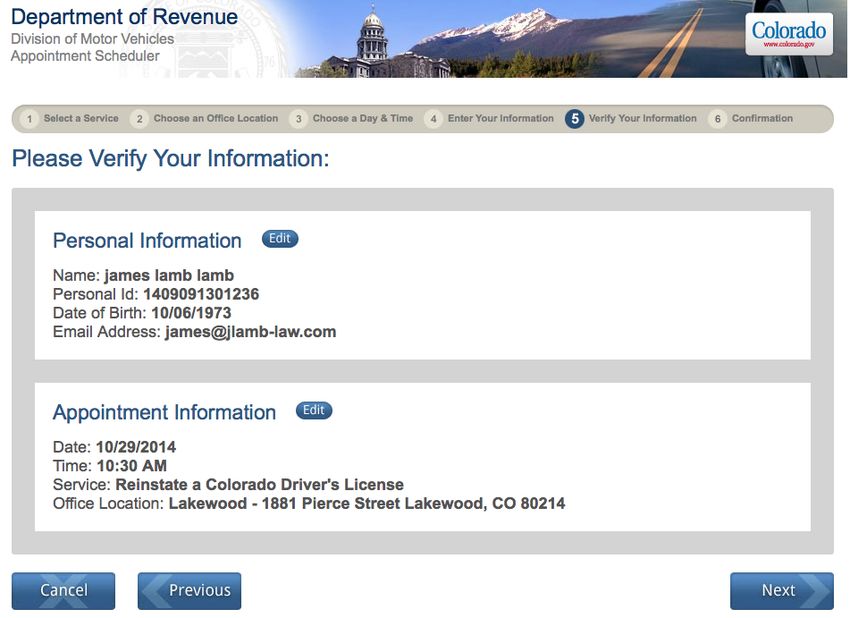This screenshot has width=850, height=618.
Task: Click Date of Birth 10/06/1973
Action: [191, 313]
